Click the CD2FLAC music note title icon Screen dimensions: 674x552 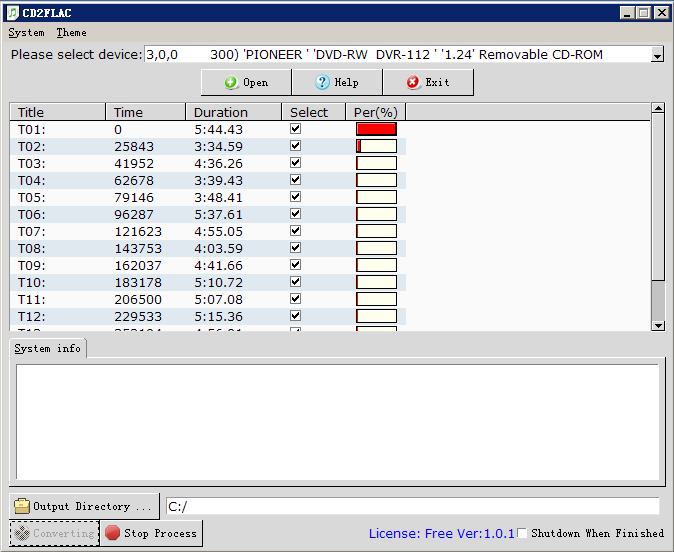click(13, 13)
